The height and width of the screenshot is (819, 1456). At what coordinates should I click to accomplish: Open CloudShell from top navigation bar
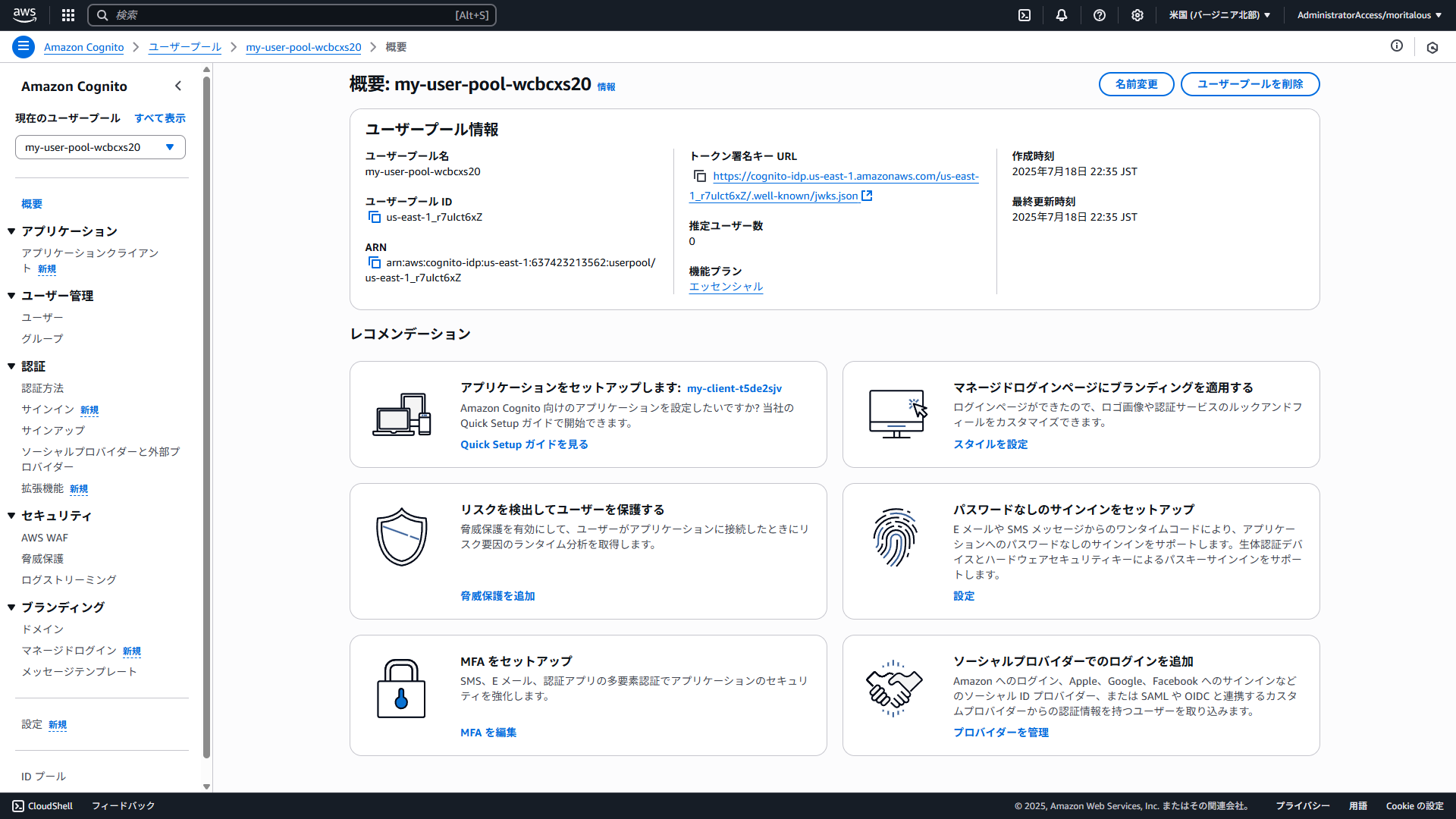1024,15
